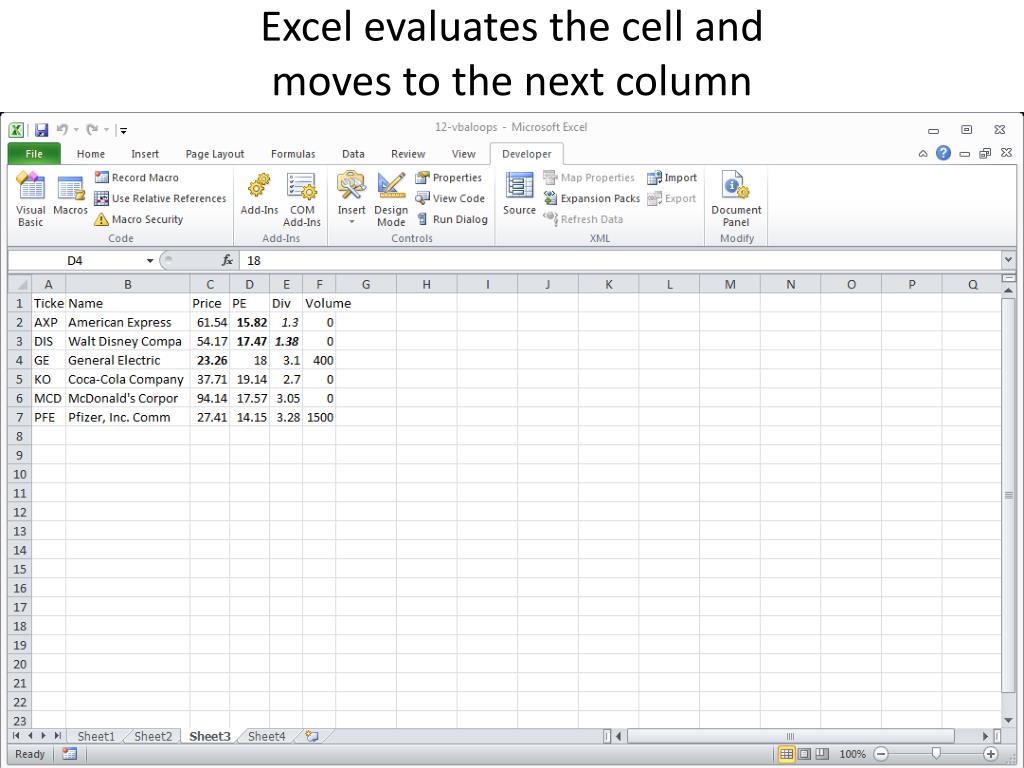Open the Undo history dropdown

[76, 129]
